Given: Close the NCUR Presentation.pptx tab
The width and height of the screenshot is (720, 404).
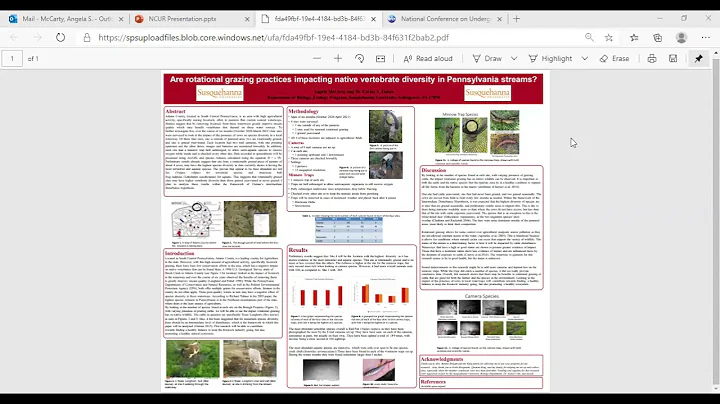Looking at the screenshot, I should click(x=247, y=19).
